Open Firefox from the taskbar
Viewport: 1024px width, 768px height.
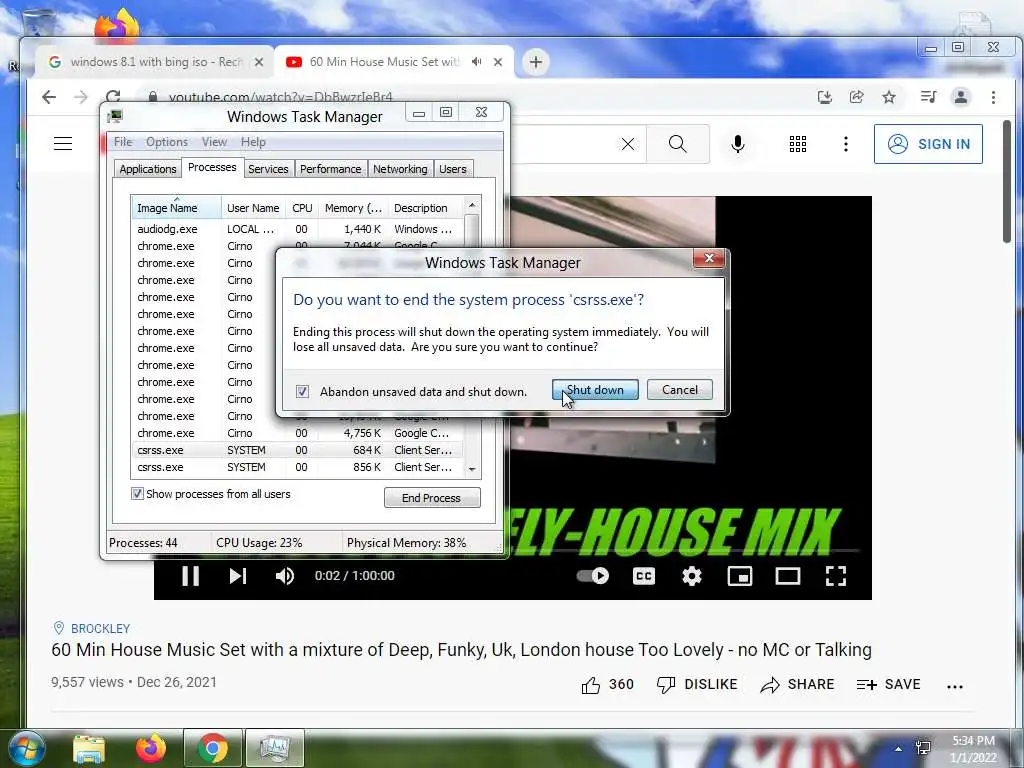[151, 748]
